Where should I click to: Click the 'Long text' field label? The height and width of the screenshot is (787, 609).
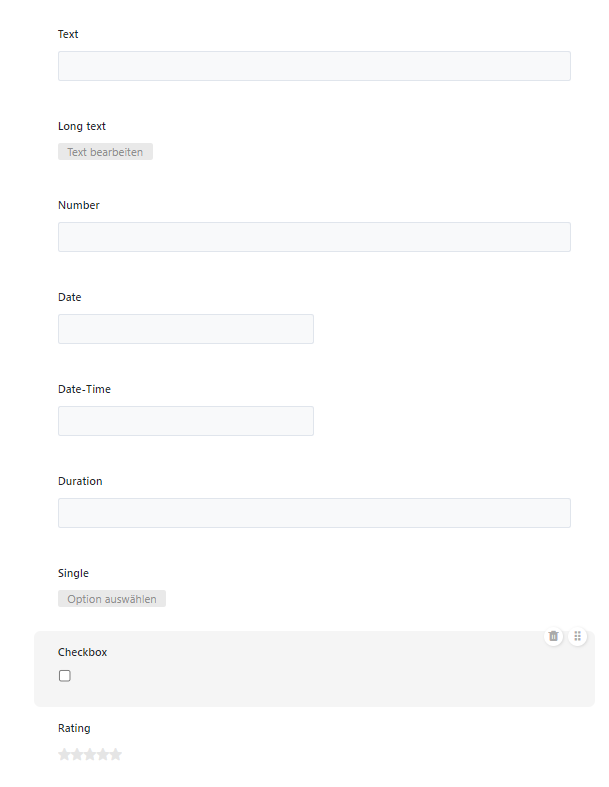82,127
